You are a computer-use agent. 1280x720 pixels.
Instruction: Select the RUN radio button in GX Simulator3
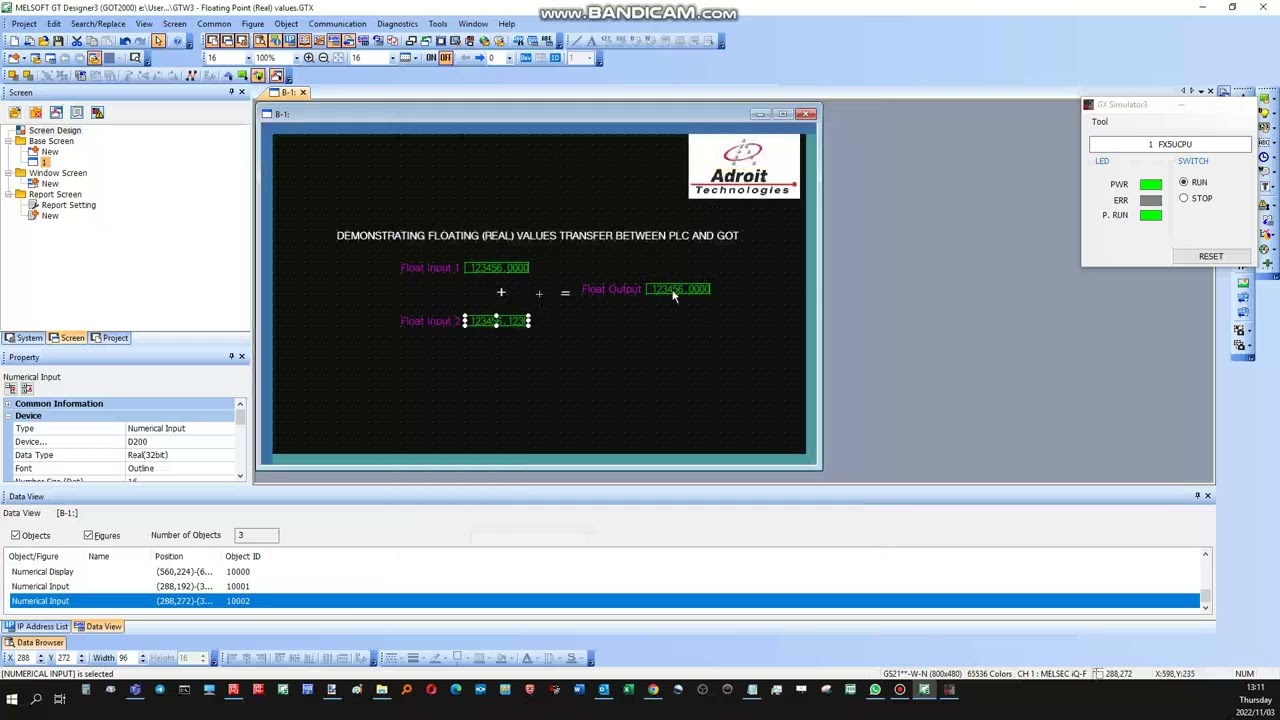click(1184, 182)
